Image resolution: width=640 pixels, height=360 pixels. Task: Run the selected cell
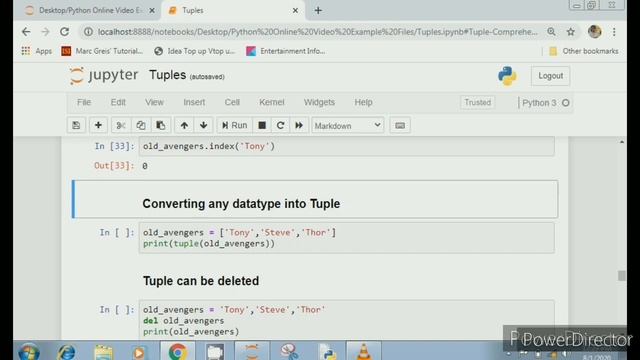point(235,125)
